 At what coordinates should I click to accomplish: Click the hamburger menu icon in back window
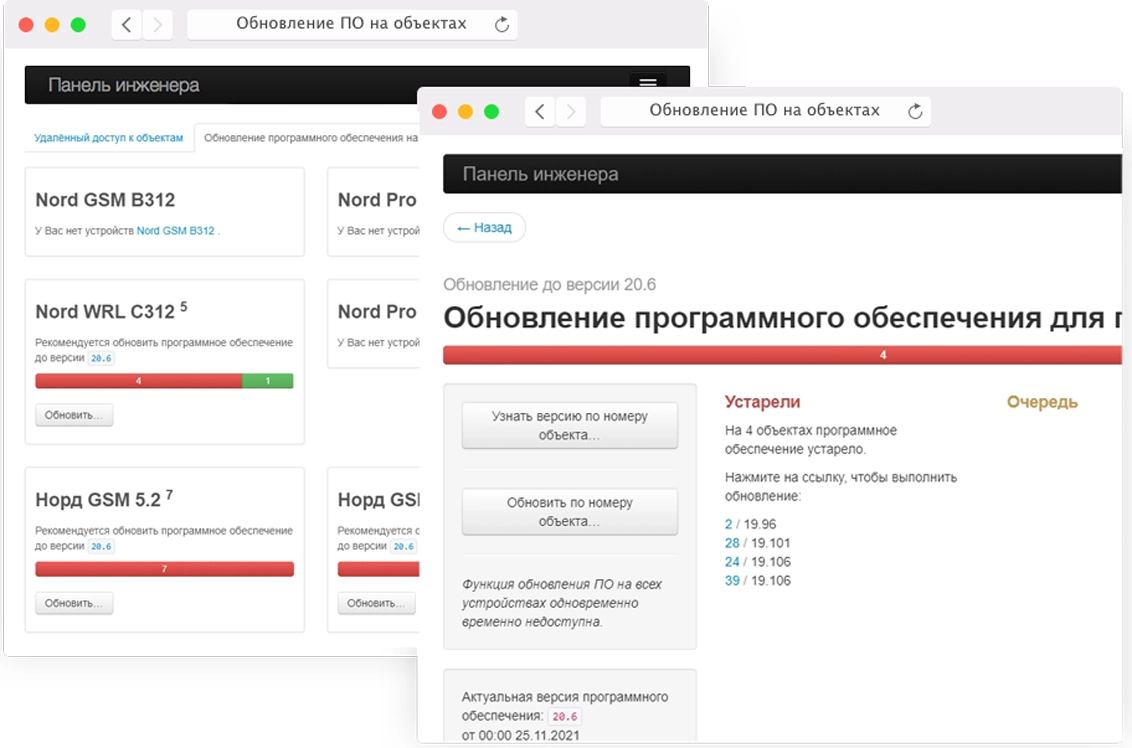pyautogui.click(x=647, y=84)
